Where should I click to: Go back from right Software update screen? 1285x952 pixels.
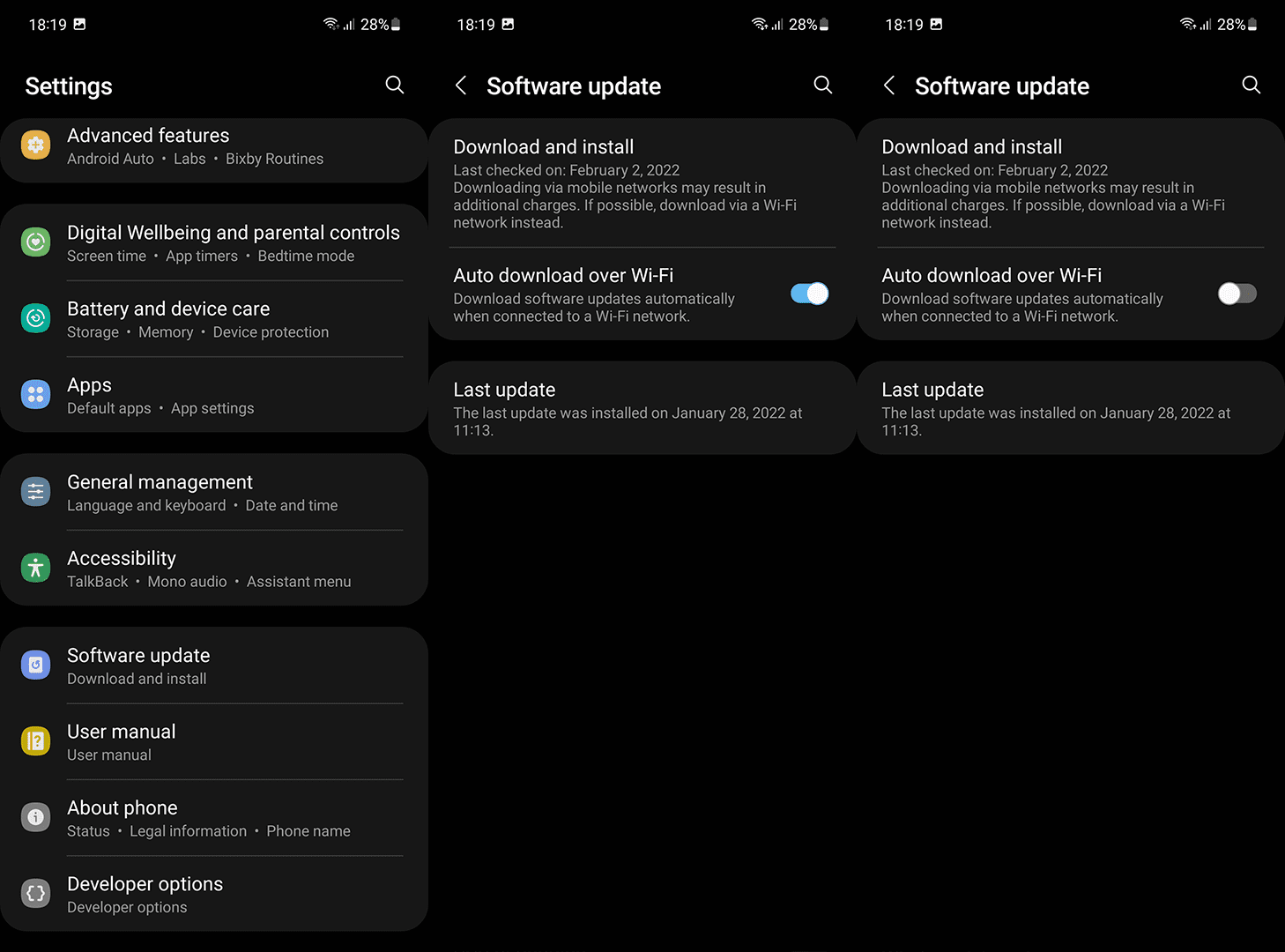tap(889, 86)
